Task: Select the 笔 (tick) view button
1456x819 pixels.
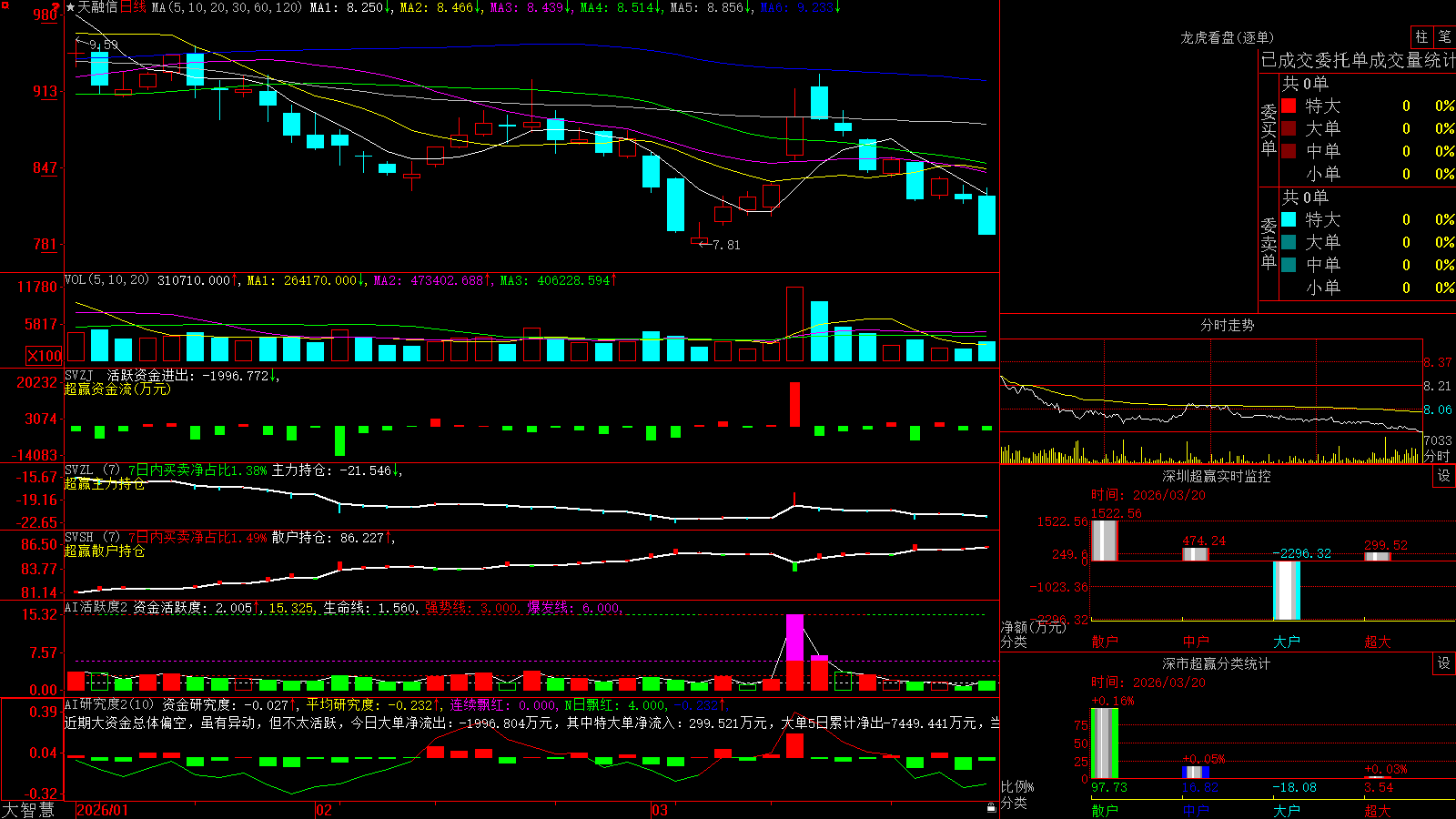Action: click(x=1445, y=36)
